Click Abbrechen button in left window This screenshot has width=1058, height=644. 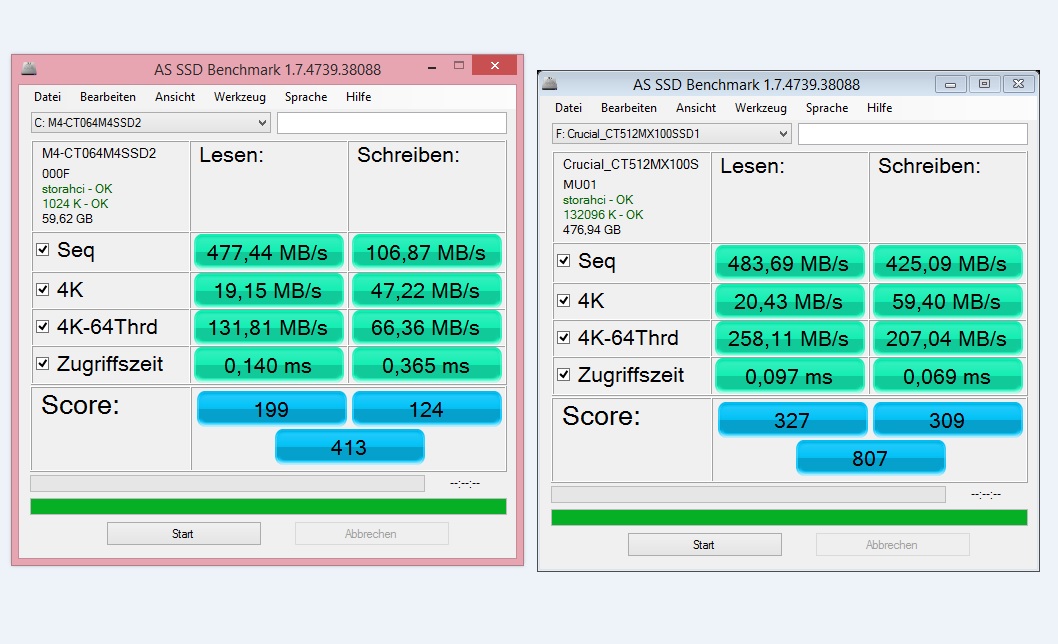click(x=371, y=533)
